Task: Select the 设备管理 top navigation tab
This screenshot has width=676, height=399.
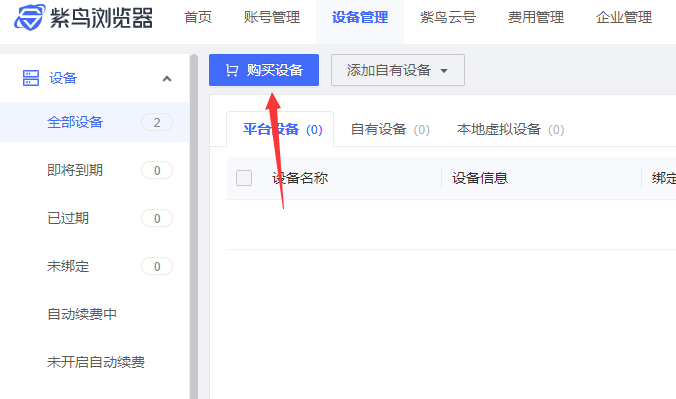Action: pyautogui.click(x=360, y=17)
